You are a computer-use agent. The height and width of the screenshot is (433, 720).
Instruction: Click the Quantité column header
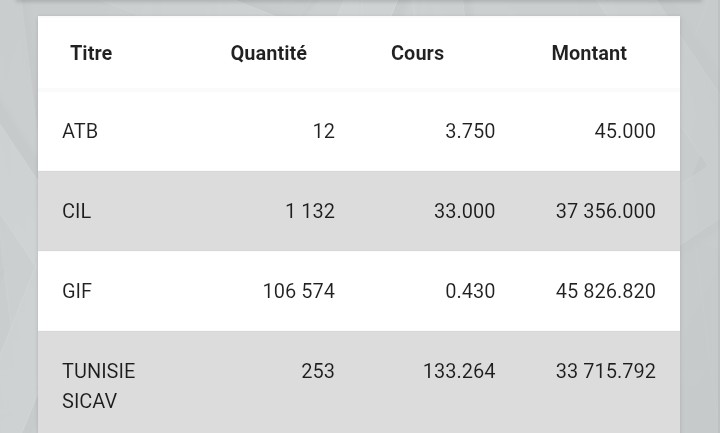point(268,53)
